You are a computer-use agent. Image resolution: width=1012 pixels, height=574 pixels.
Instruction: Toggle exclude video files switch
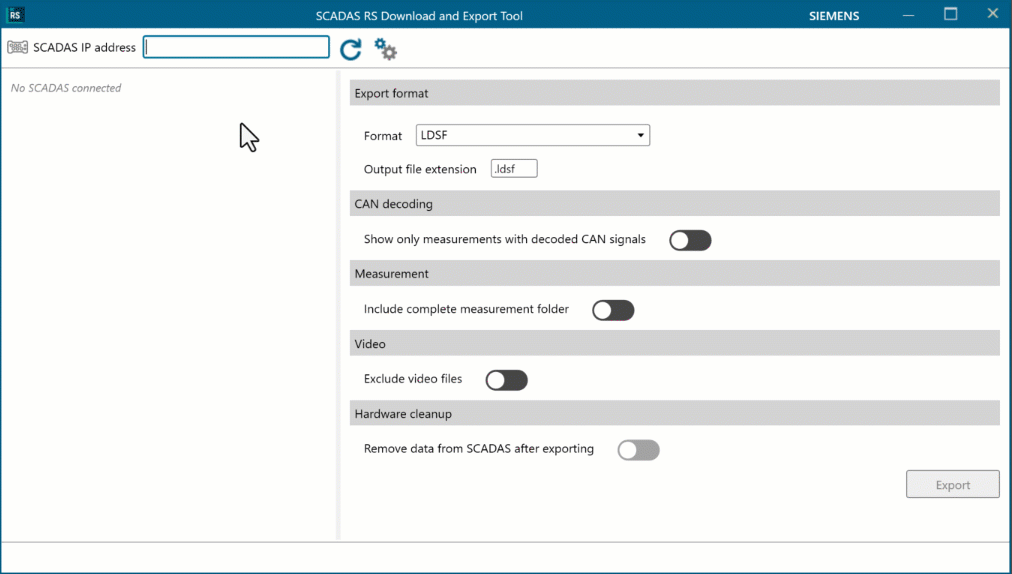(506, 380)
